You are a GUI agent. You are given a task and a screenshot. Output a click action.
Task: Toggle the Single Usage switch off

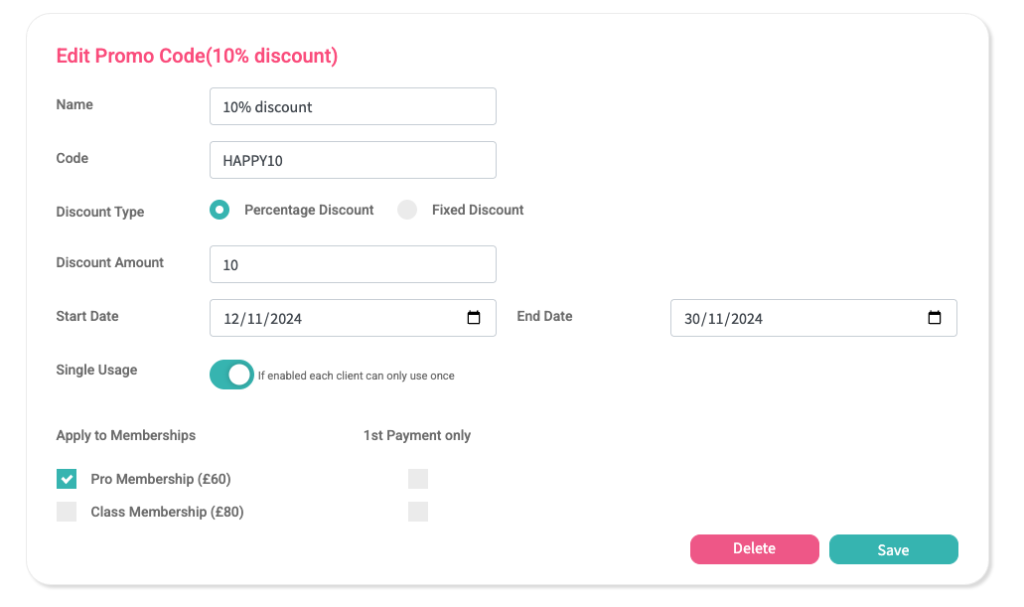point(232,375)
